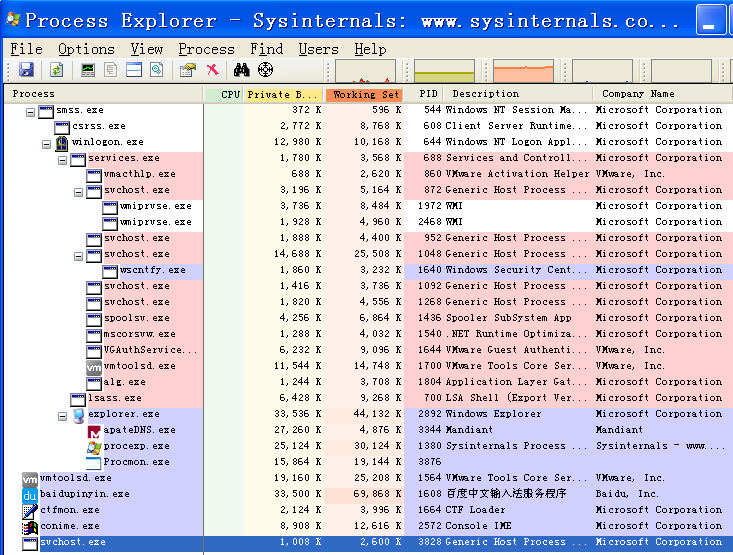Screen dimensions: 733x555
Task: Click the 'Mandiant' company name cell
Action: (x=619, y=430)
